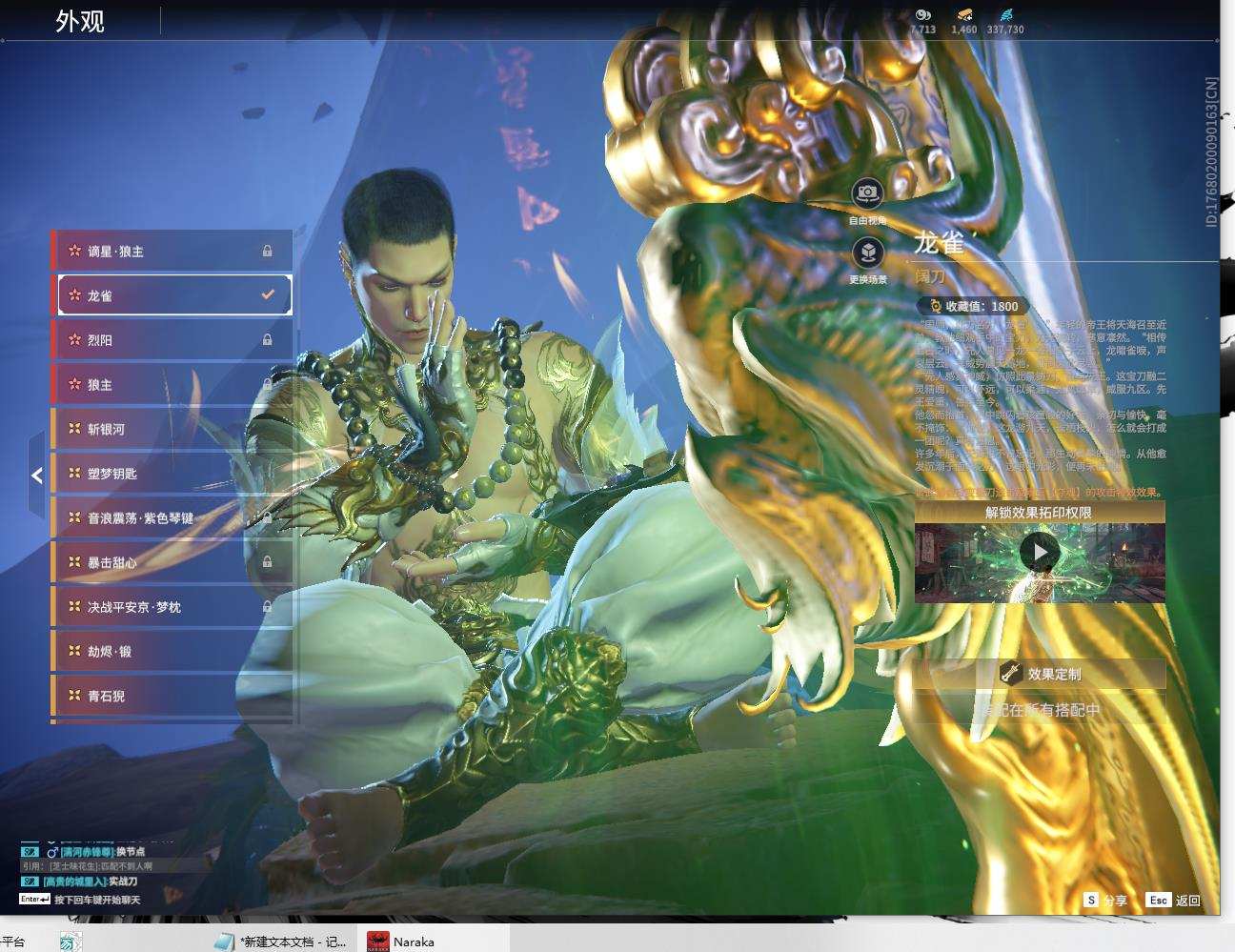
Task: Select the 摘星·狼主 skin
Action: pos(172,252)
